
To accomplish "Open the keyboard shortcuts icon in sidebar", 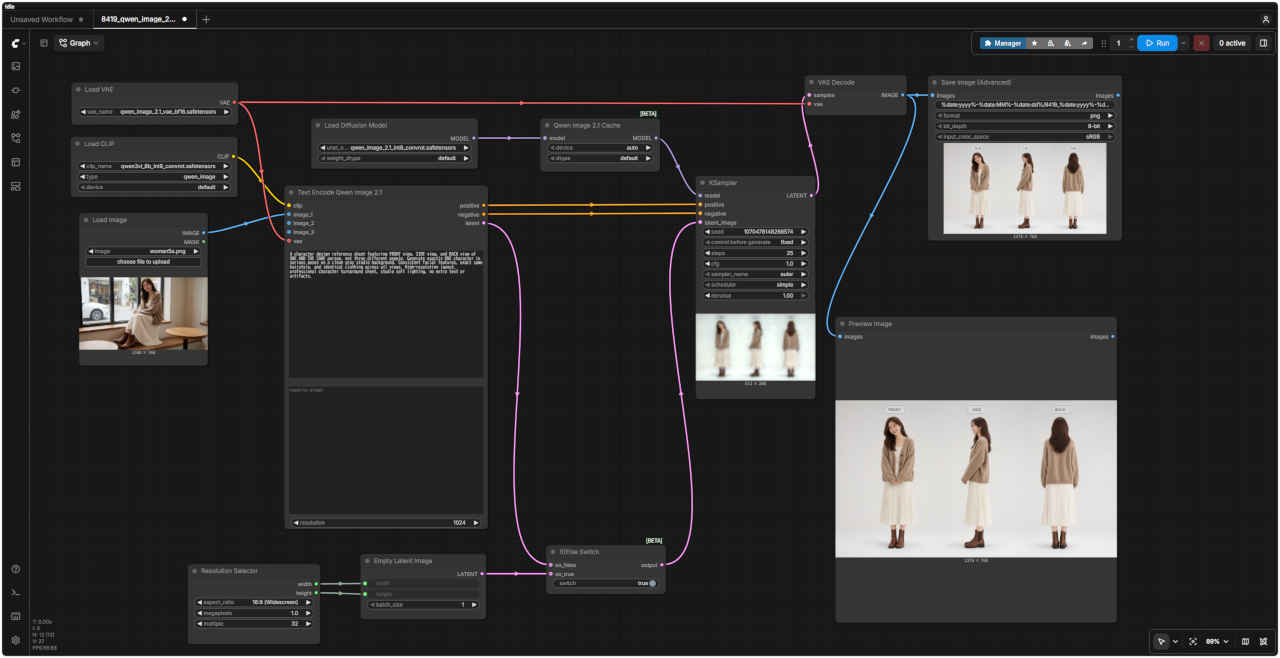I will (16, 616).
